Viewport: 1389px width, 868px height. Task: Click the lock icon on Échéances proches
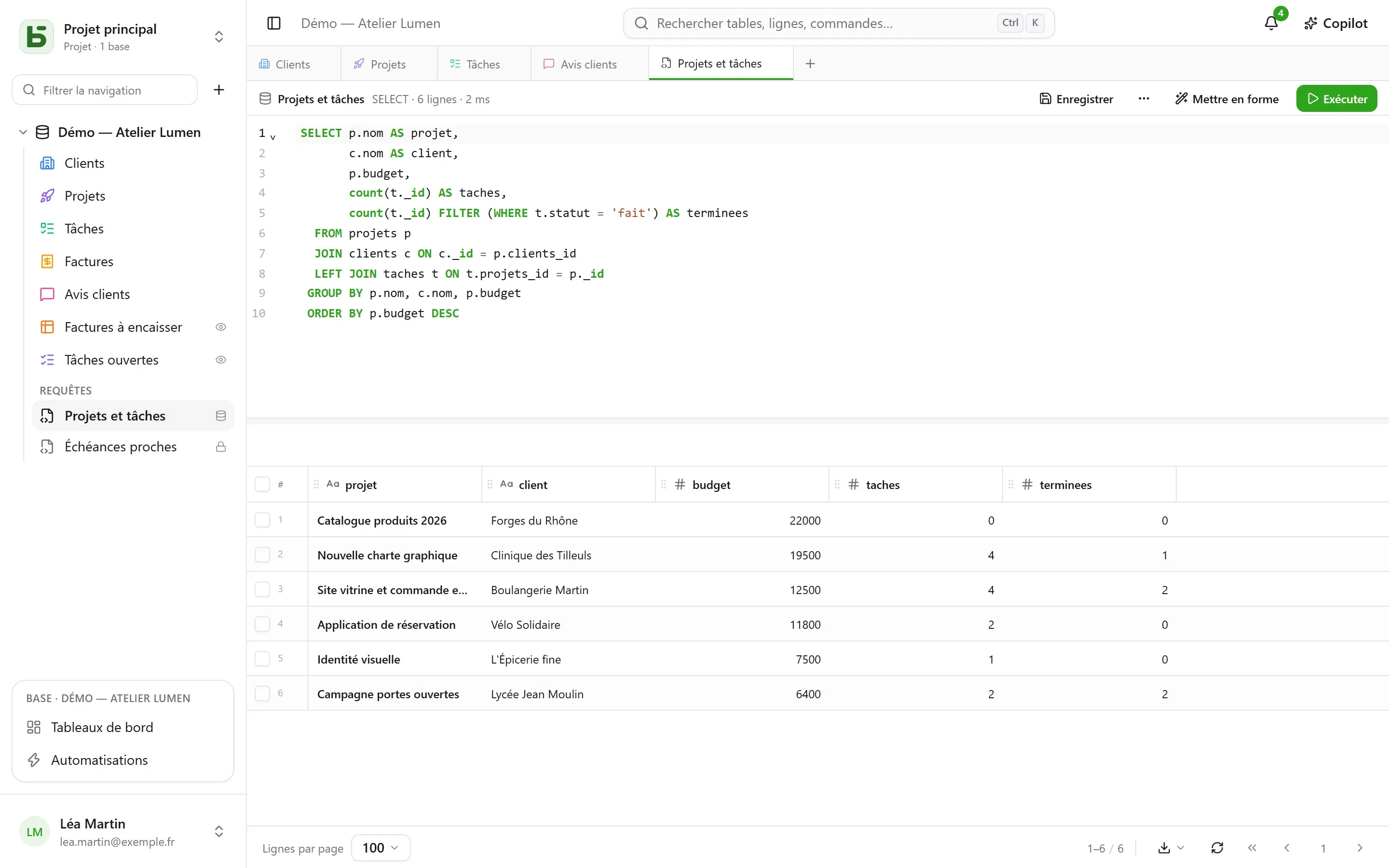220,447
